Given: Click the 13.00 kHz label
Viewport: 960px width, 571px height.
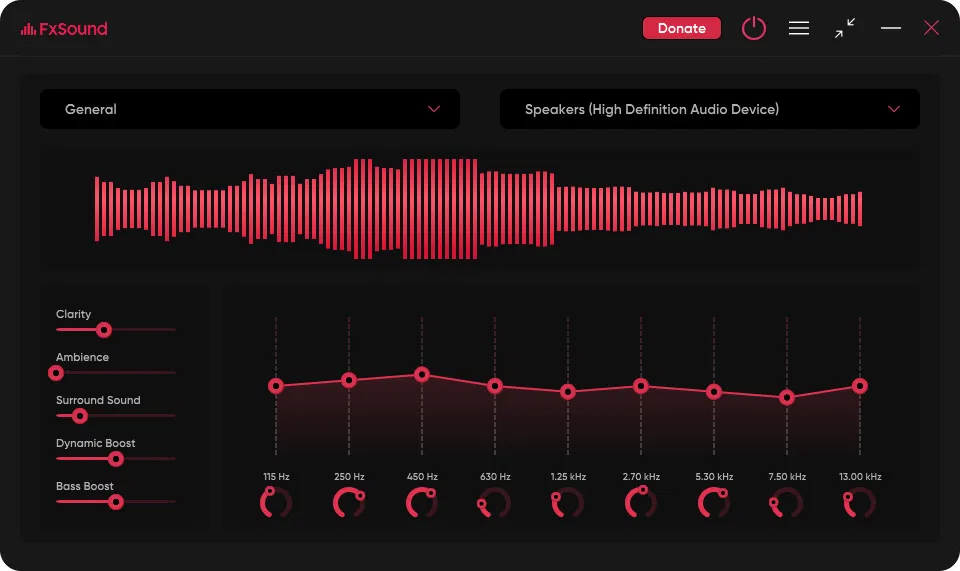Looking at the screenshot, I should click(x=860, y=477).
